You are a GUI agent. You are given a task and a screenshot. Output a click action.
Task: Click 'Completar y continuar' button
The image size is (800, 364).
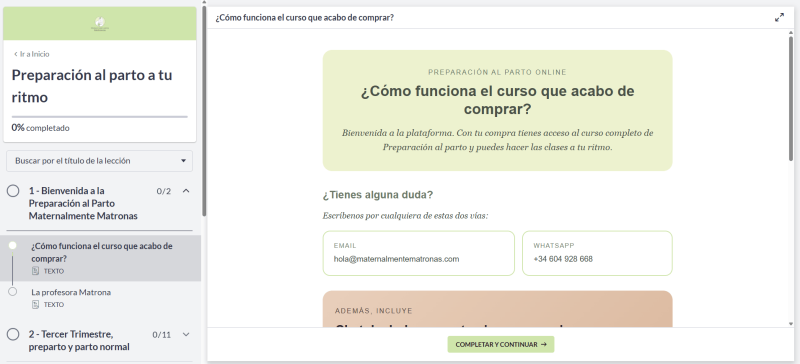coord(501,345)
